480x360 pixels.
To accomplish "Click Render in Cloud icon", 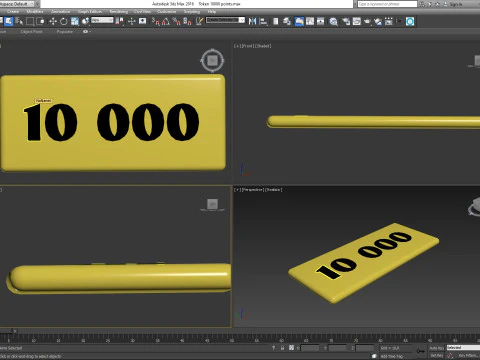I will (x=378, y=21).
